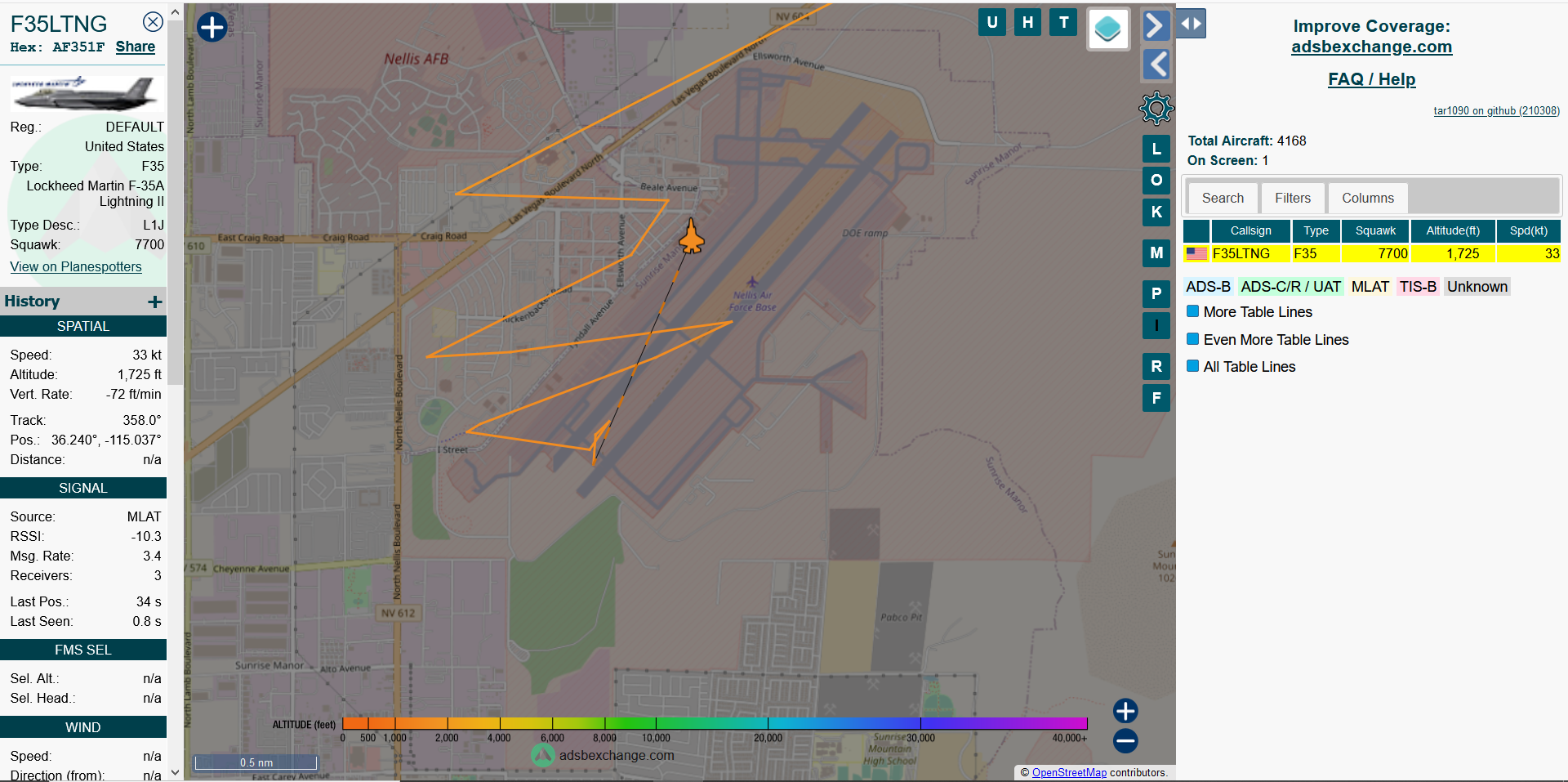The image size is (1568, 782).
Task: Toggle the T map button
Action: [1064, 22]
